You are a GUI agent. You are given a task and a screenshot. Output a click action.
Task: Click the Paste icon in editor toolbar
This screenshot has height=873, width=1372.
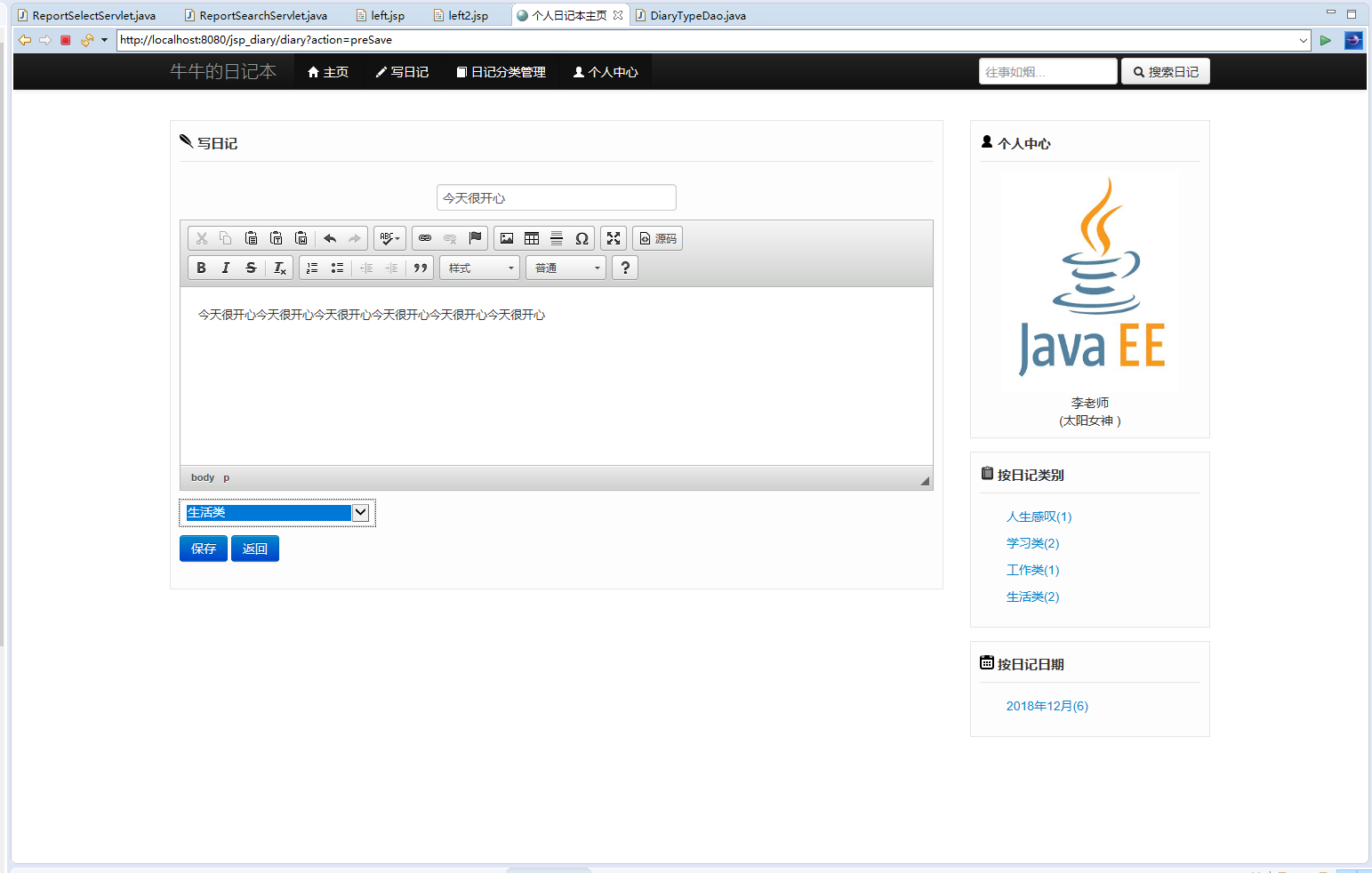tap(251, 238)
